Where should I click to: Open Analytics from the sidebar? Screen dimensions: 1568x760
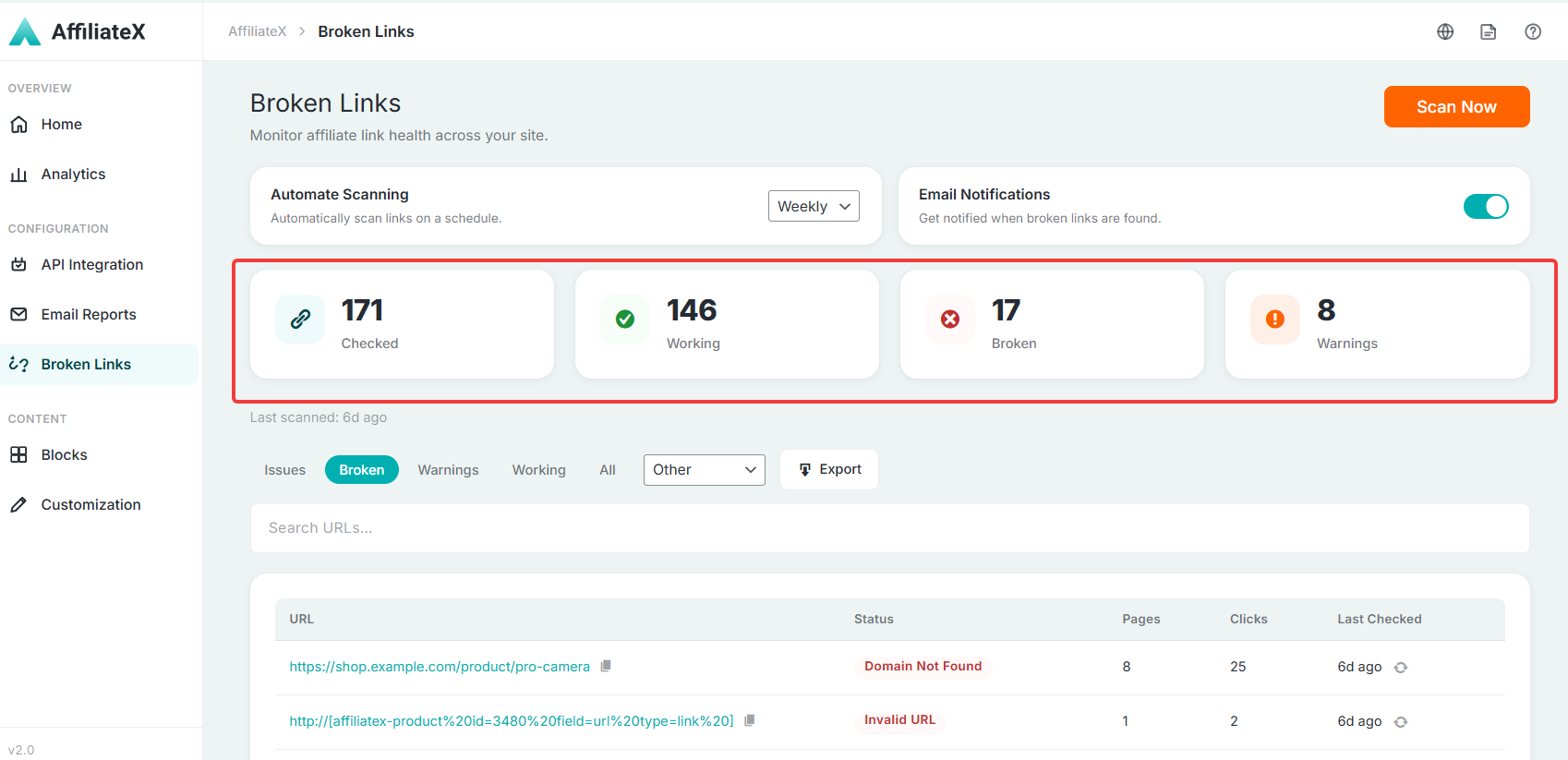[x=73, y=174]
